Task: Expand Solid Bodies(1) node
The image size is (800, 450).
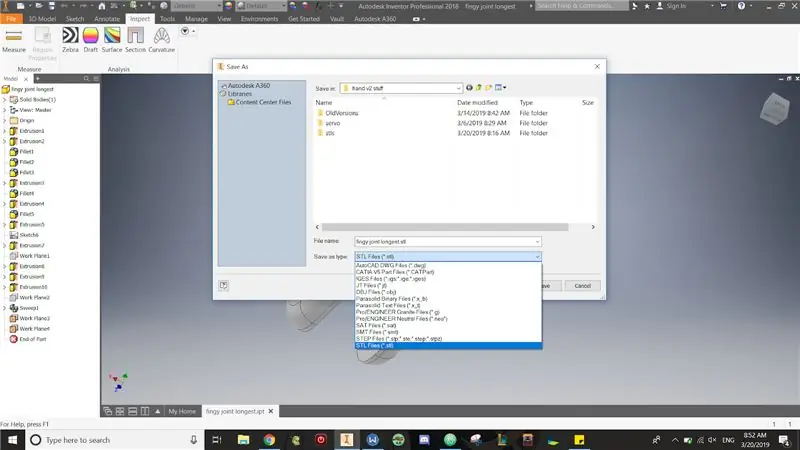Action: (5, 99)
